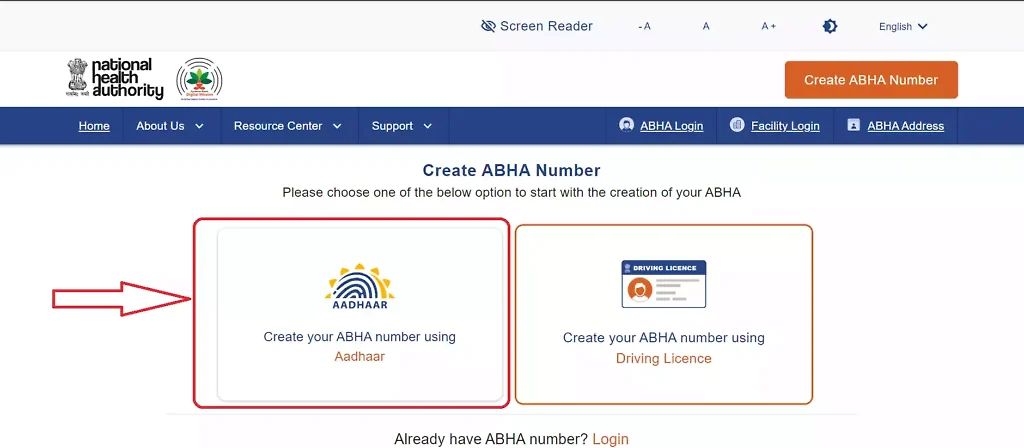
Task: Click the National Health Authority logo
Action: (x=114, y=78)
